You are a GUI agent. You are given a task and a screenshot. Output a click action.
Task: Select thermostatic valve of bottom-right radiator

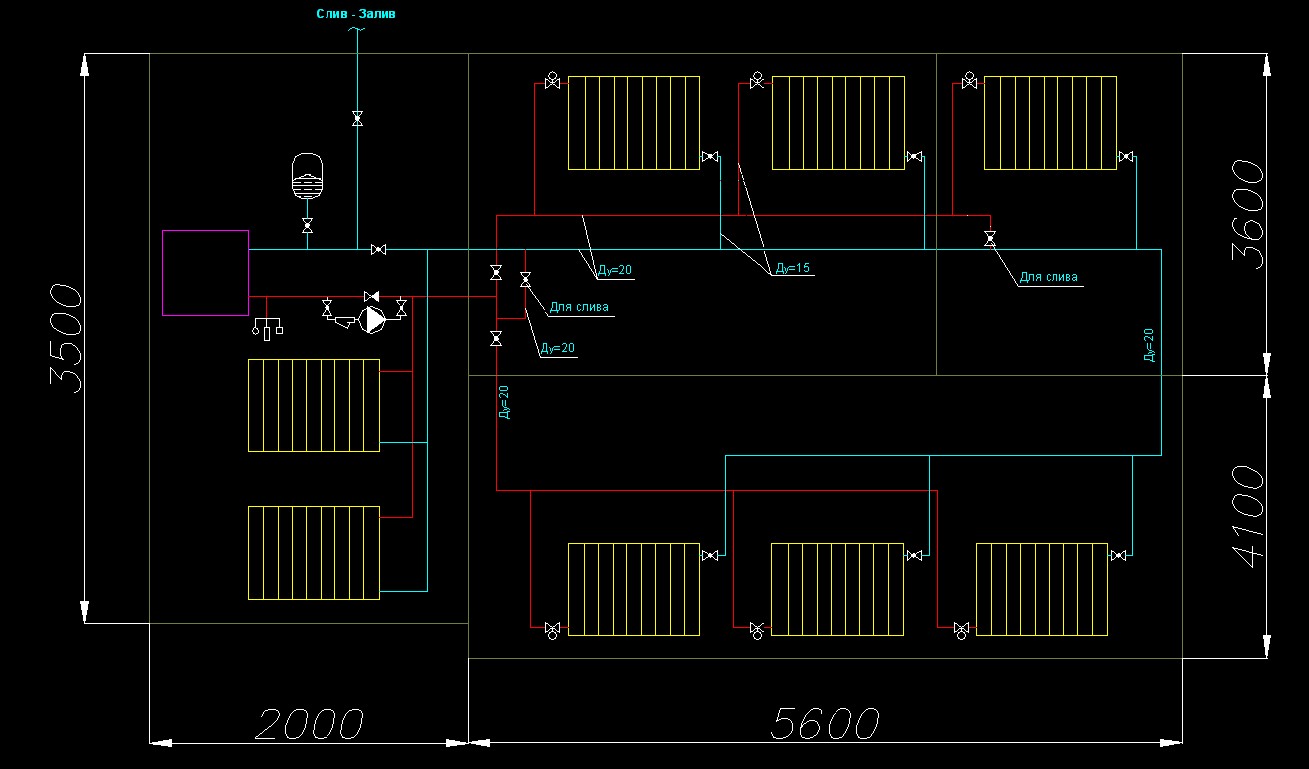[961, 630]
